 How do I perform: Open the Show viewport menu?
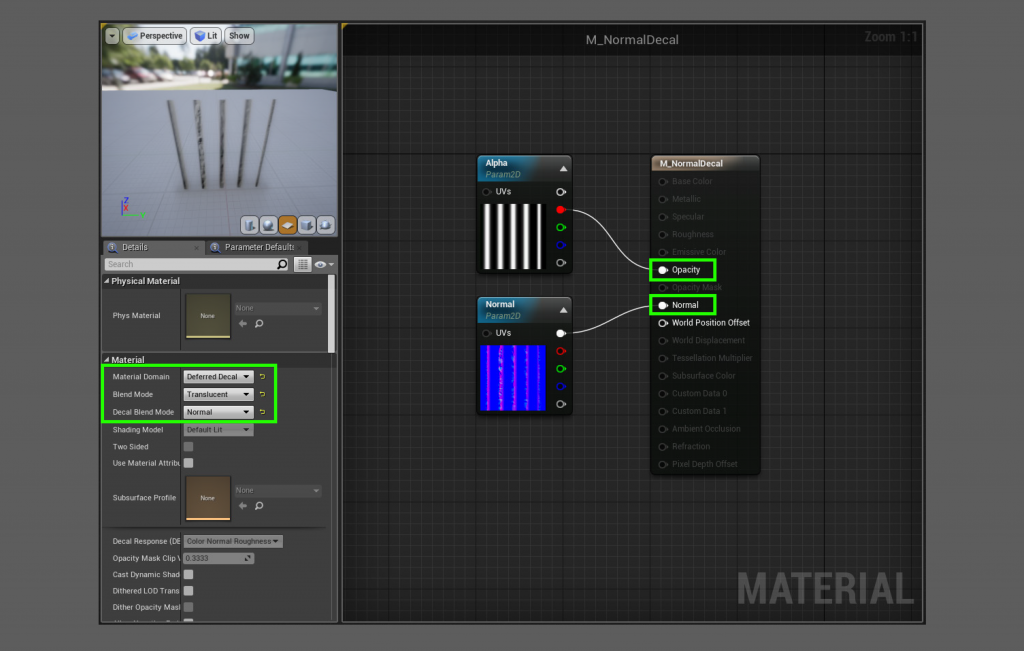(x=239, y=36)
